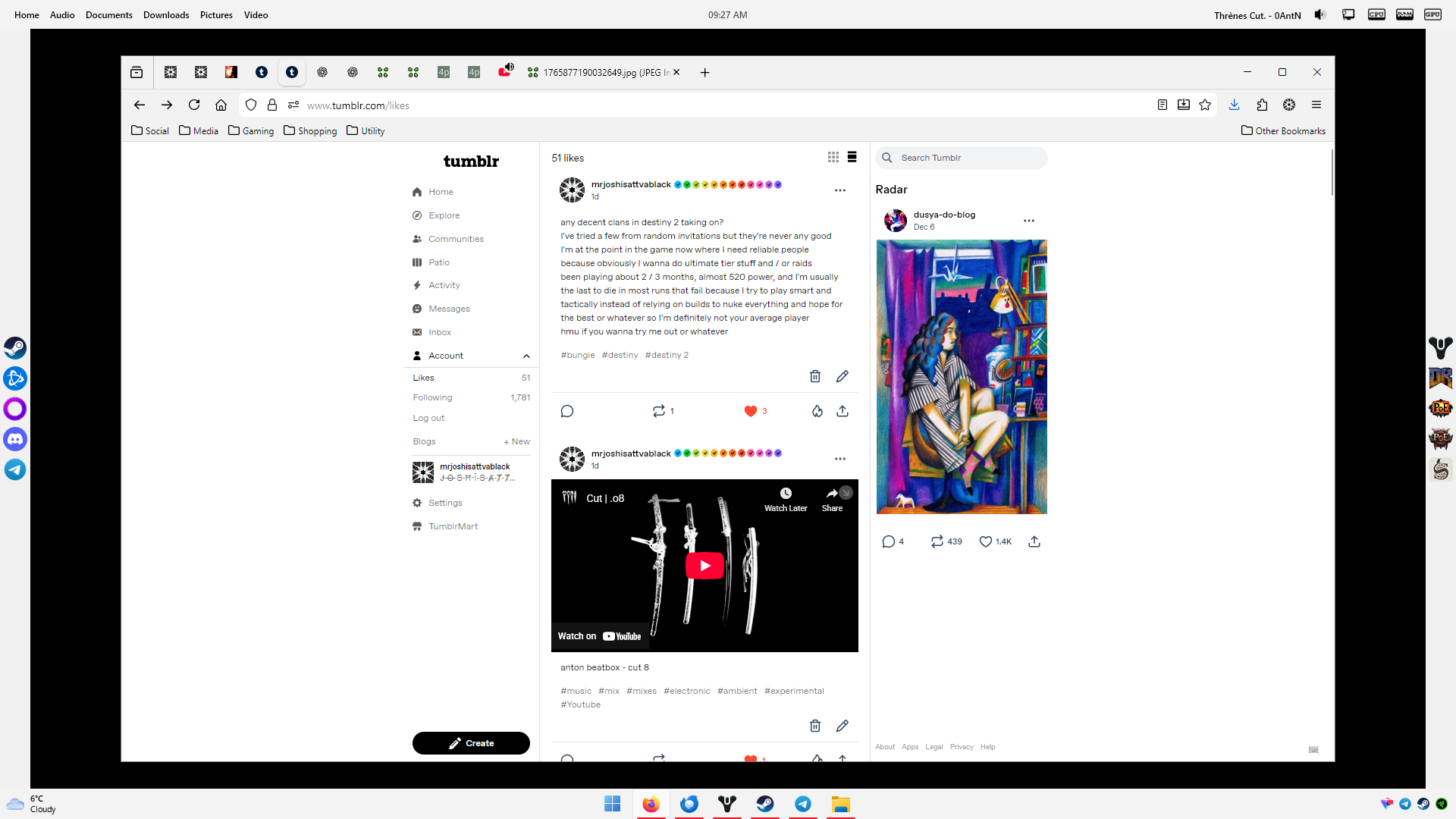Open Tumblr Explore page
1456x819 pixels.
pyautogui.click(x=444, y=215)
